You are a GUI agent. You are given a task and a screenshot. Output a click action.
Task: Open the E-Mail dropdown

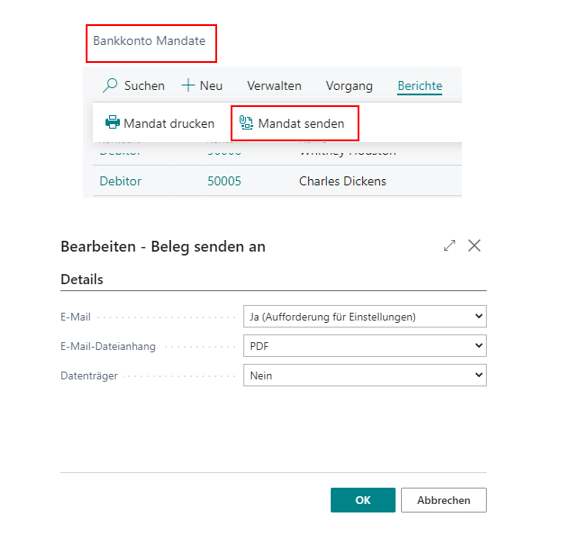[365, 316]
